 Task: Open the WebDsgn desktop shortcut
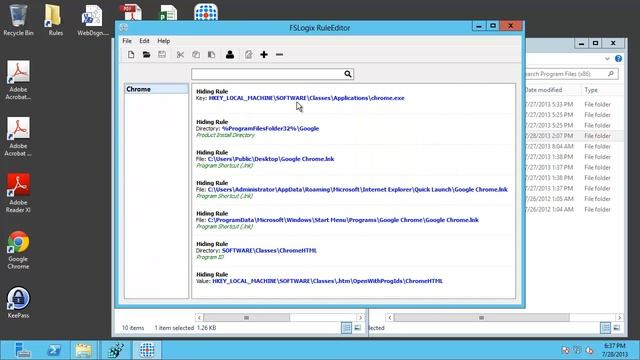pyautogui.click(x=92, y=20)
